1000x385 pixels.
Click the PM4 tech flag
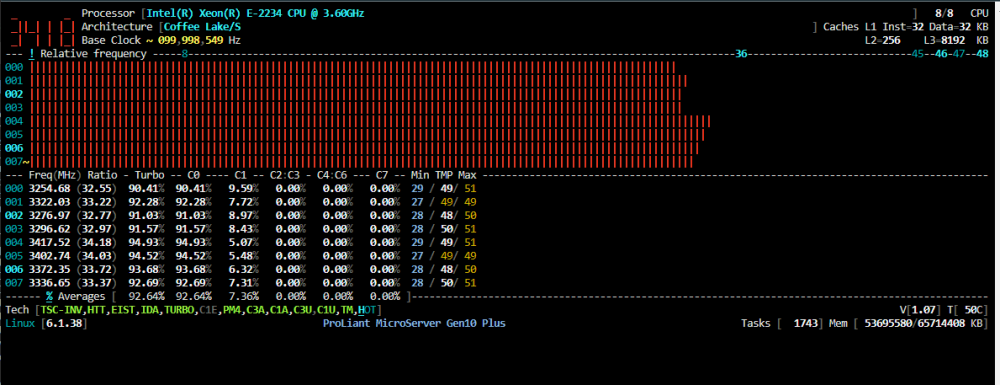click(x=231, y=310)
